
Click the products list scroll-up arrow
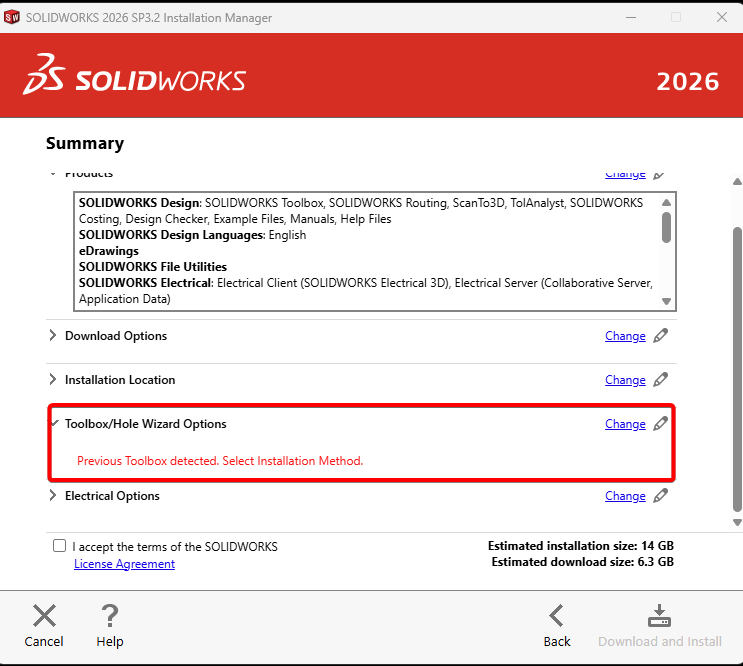[x=666, y=202]
